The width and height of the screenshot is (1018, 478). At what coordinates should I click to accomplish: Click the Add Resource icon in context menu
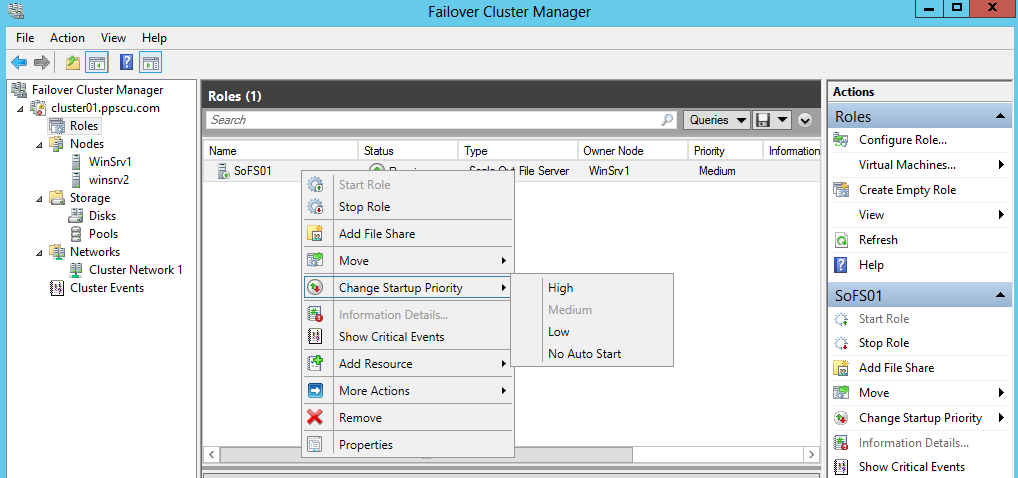(x=316, y=364)
